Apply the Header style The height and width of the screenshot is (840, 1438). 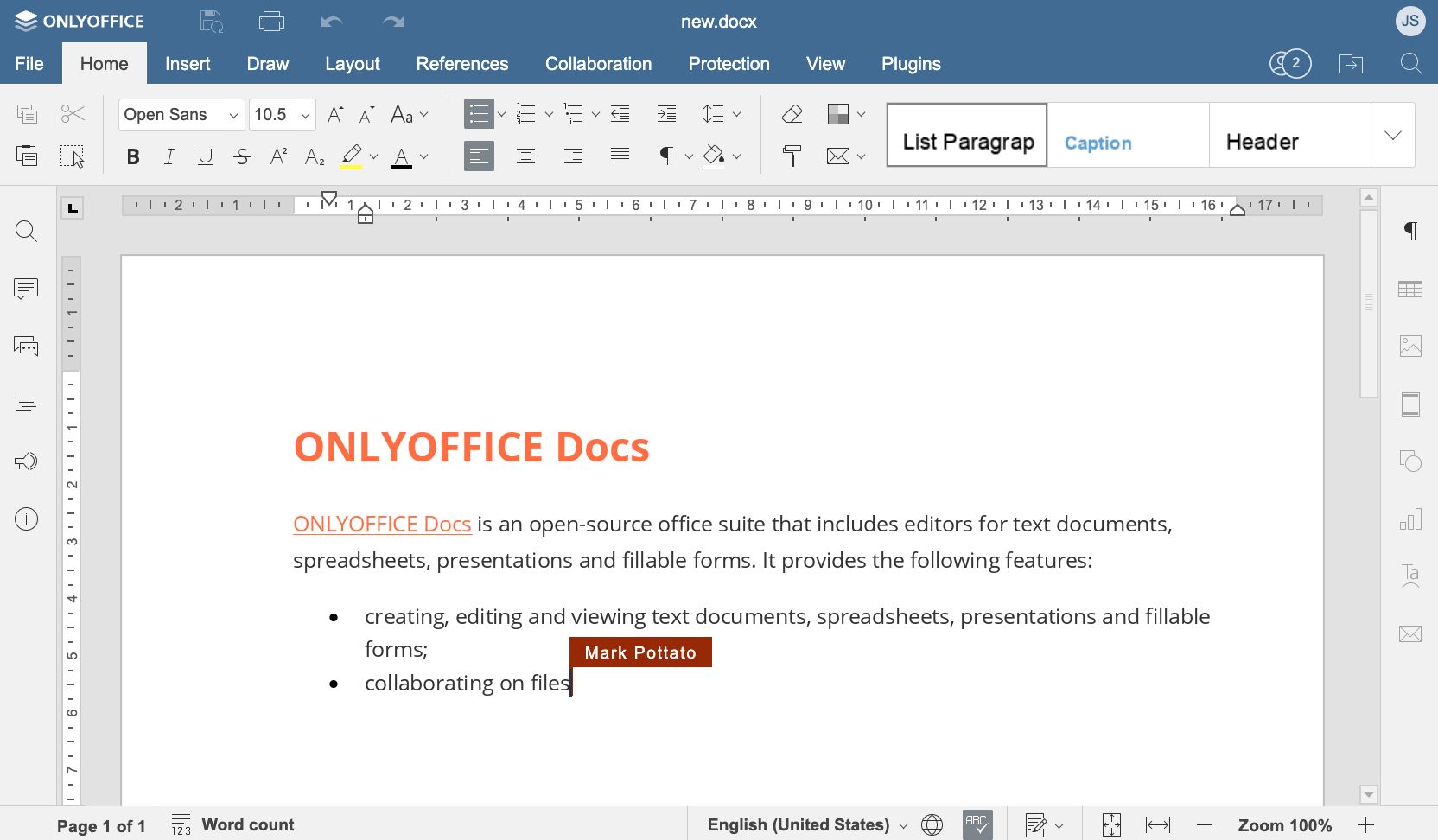(1289, 136)
